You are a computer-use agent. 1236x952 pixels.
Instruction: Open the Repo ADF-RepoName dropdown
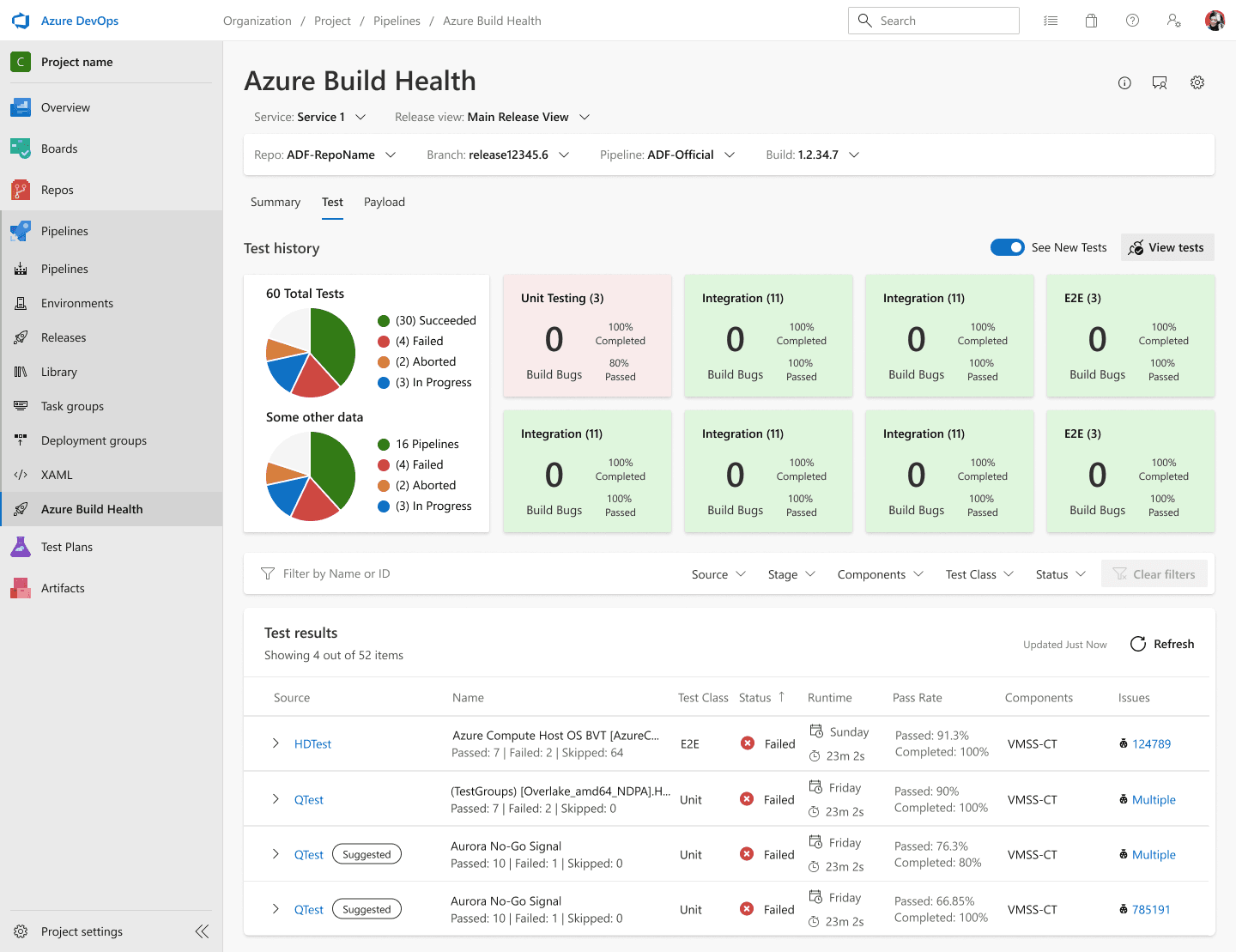pyautogui.click(x=325, y=155)
